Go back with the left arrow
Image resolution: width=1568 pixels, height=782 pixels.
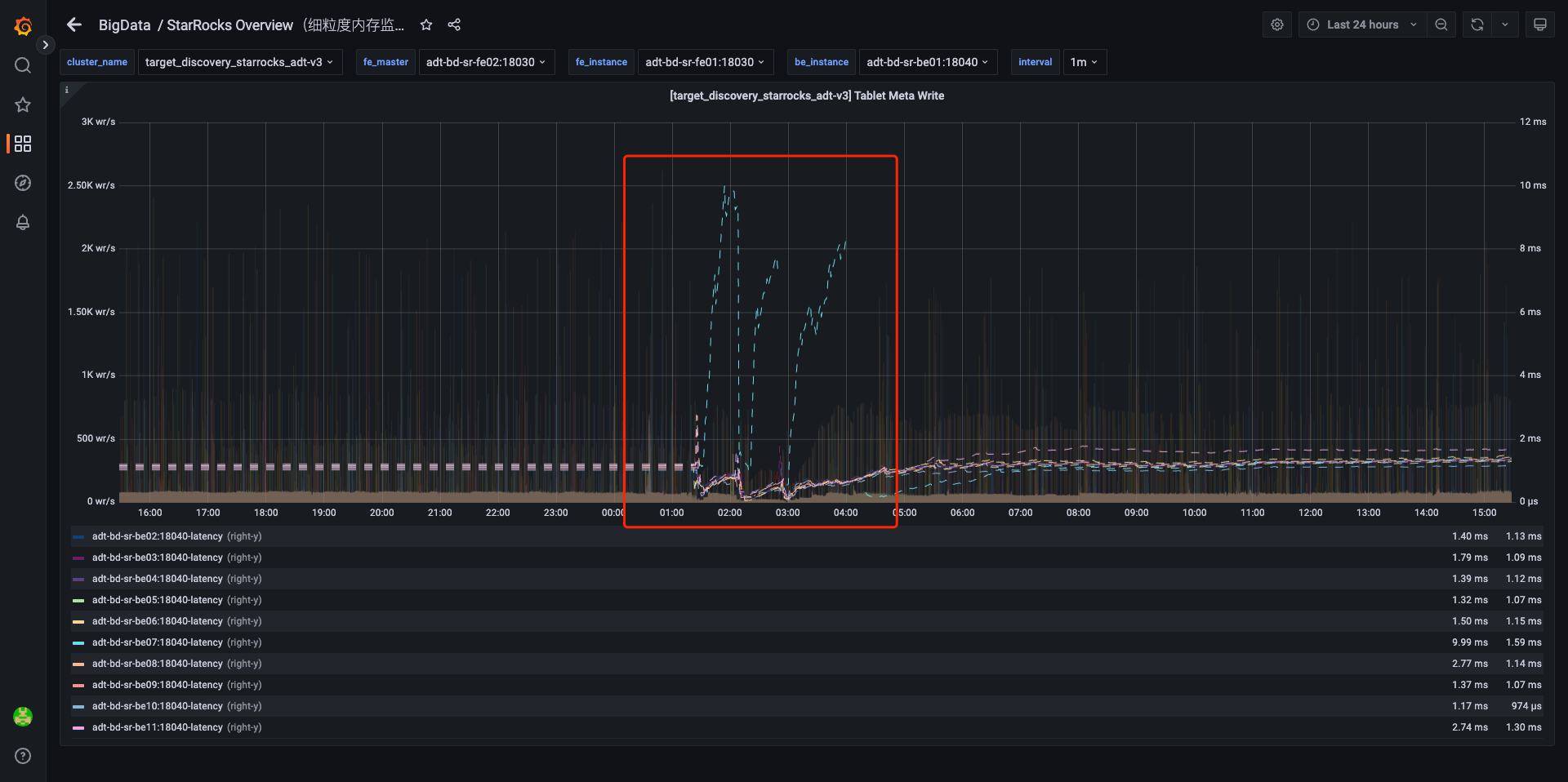[x=74, y=24]
